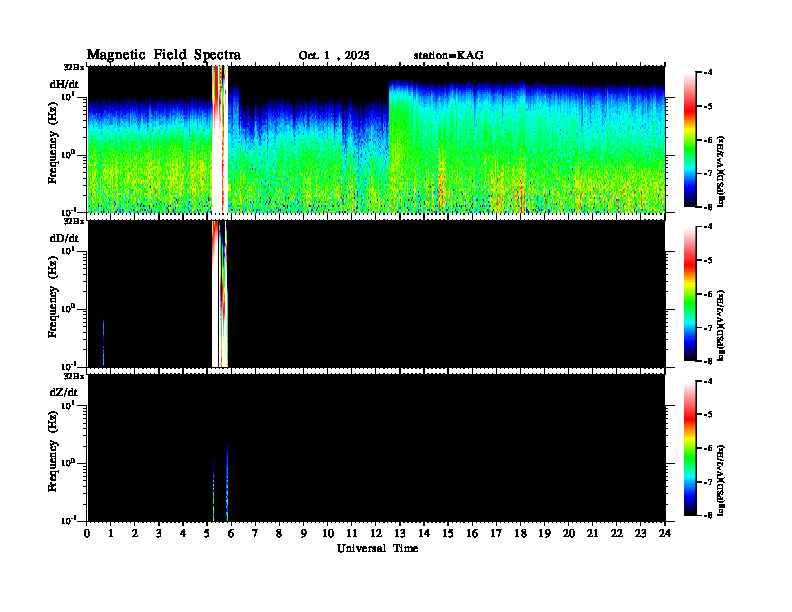Click hour 5 on the time axis
Viewport: 792px width, 612px height.
(x=207, y=534)
